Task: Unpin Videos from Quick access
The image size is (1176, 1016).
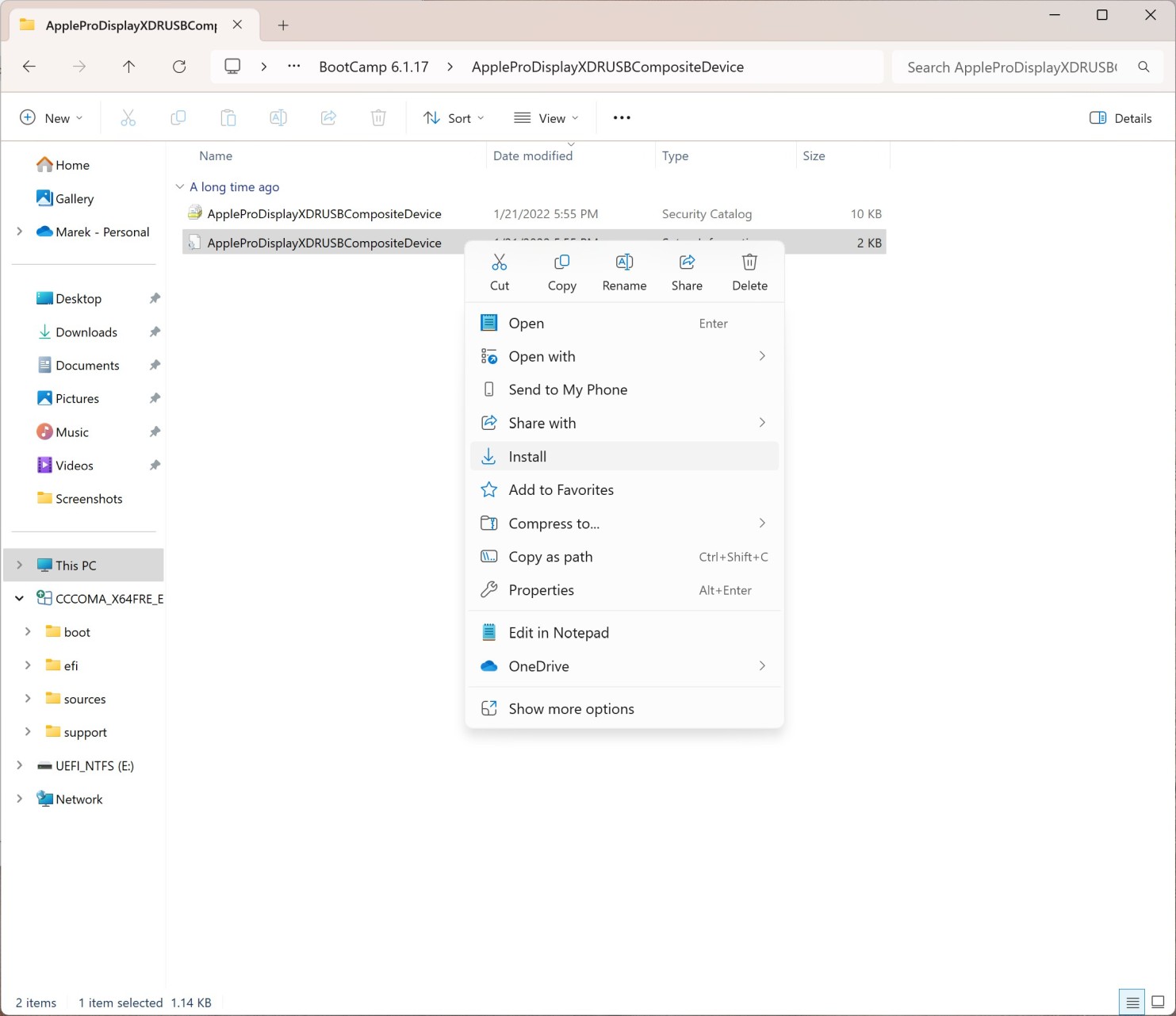Action: tap(155, 465)
